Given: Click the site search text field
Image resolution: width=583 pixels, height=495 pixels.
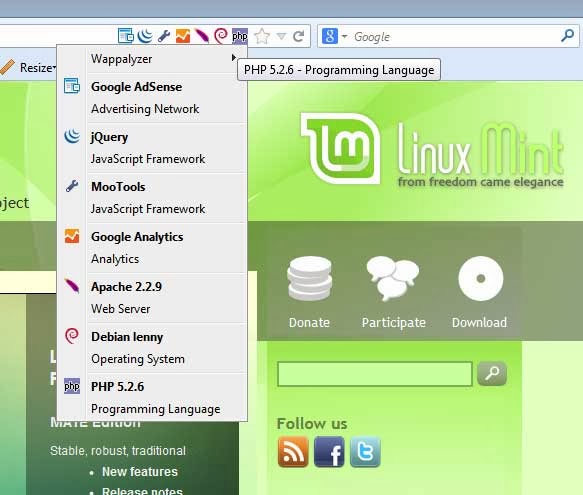Looking at the screenshot, I should point(375,374).
